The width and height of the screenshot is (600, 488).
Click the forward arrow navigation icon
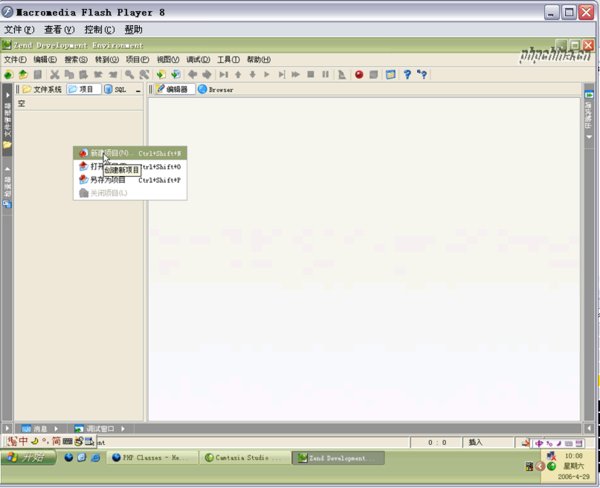pyautogui.click(x=207, y=75)
